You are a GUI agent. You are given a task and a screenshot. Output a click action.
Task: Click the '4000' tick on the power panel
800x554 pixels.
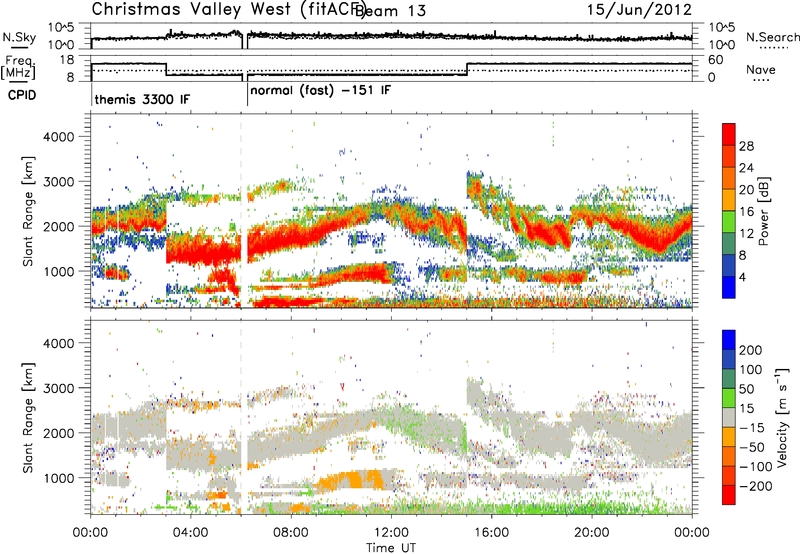[59, 137]
